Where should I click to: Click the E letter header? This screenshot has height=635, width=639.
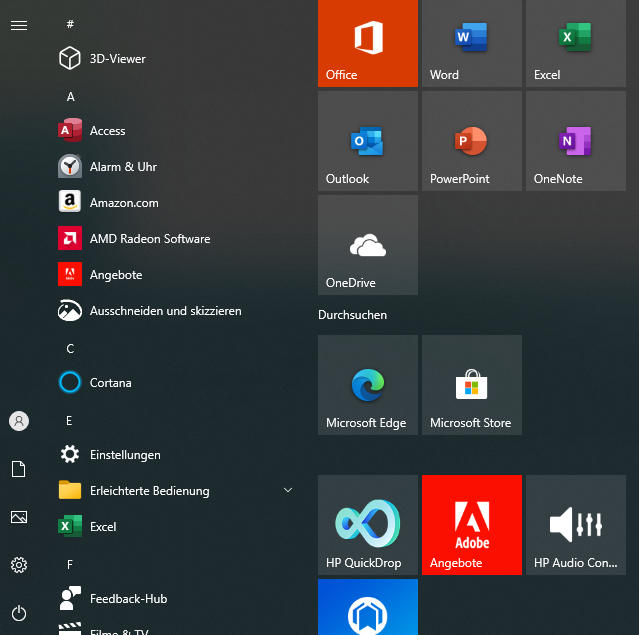[69, 421]
